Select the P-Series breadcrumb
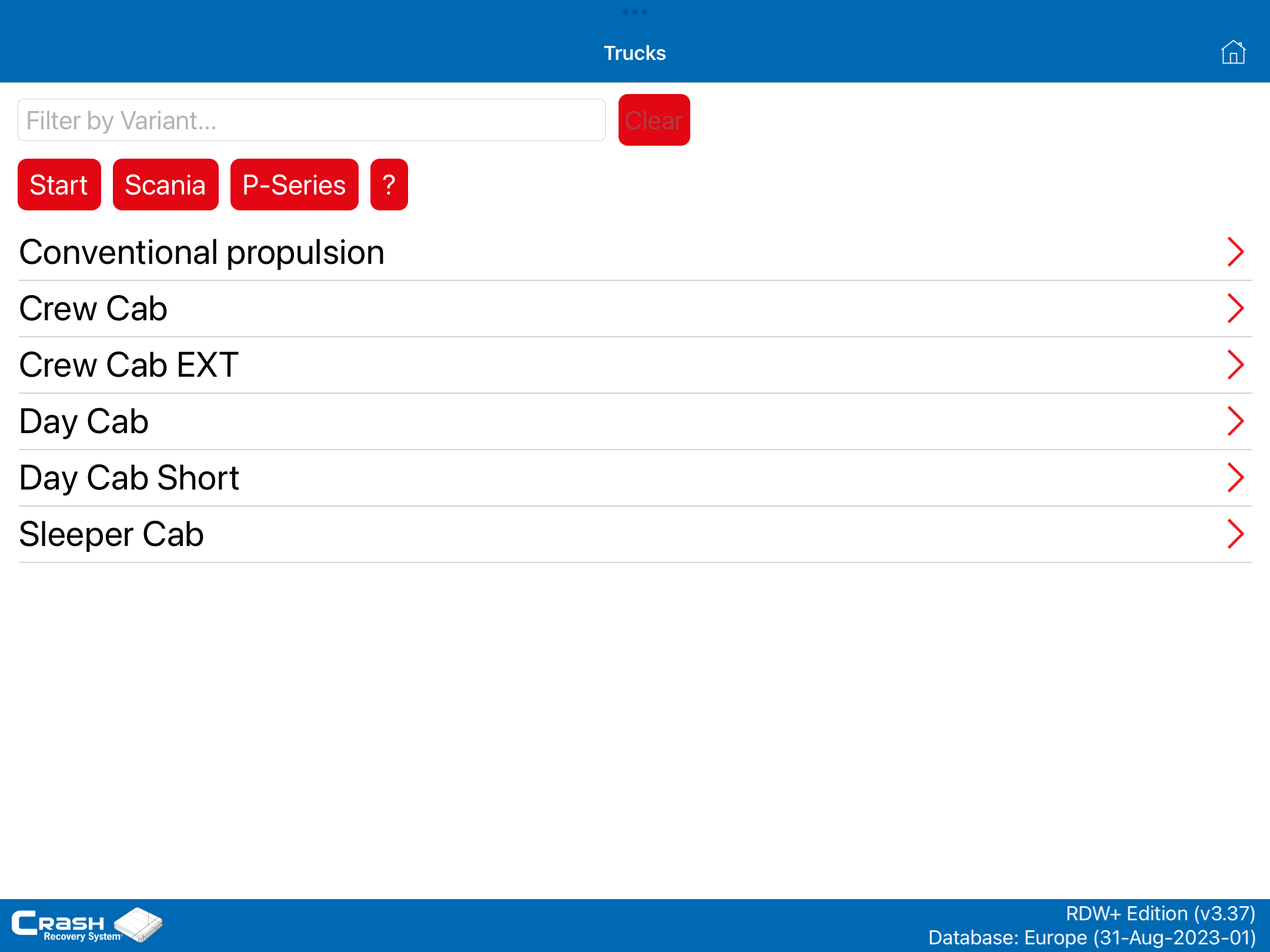Viewport: 1270px width, 952px height. pos(294,185)
